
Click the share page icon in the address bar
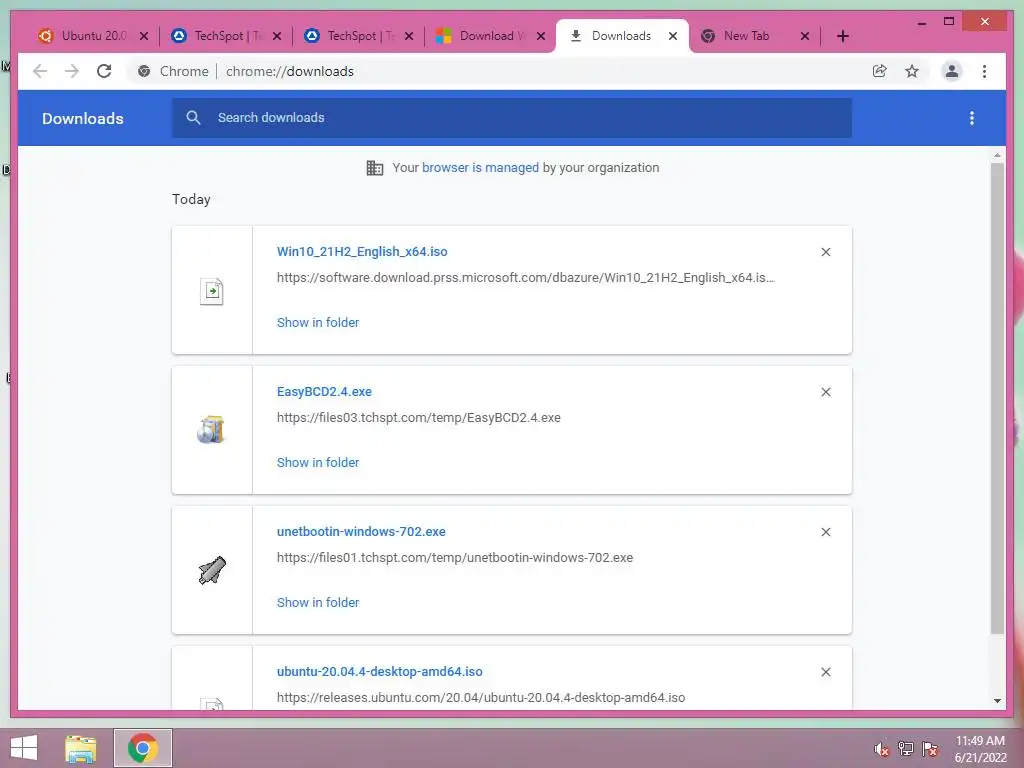click(880, 71)
